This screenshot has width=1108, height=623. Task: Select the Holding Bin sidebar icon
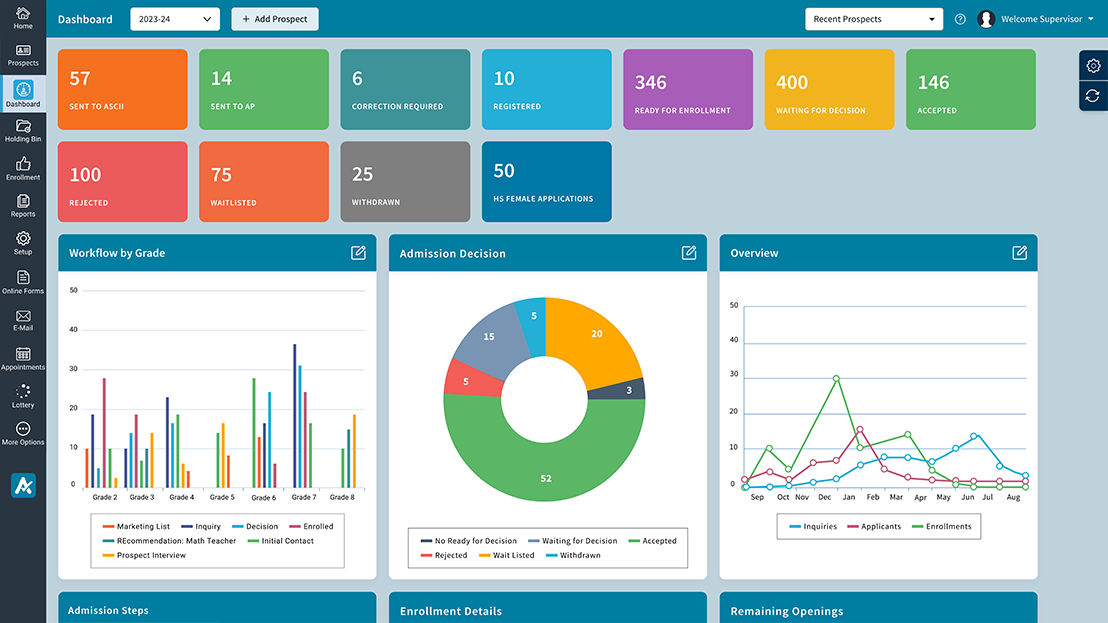pyautogui.click(x=22, y=130)
